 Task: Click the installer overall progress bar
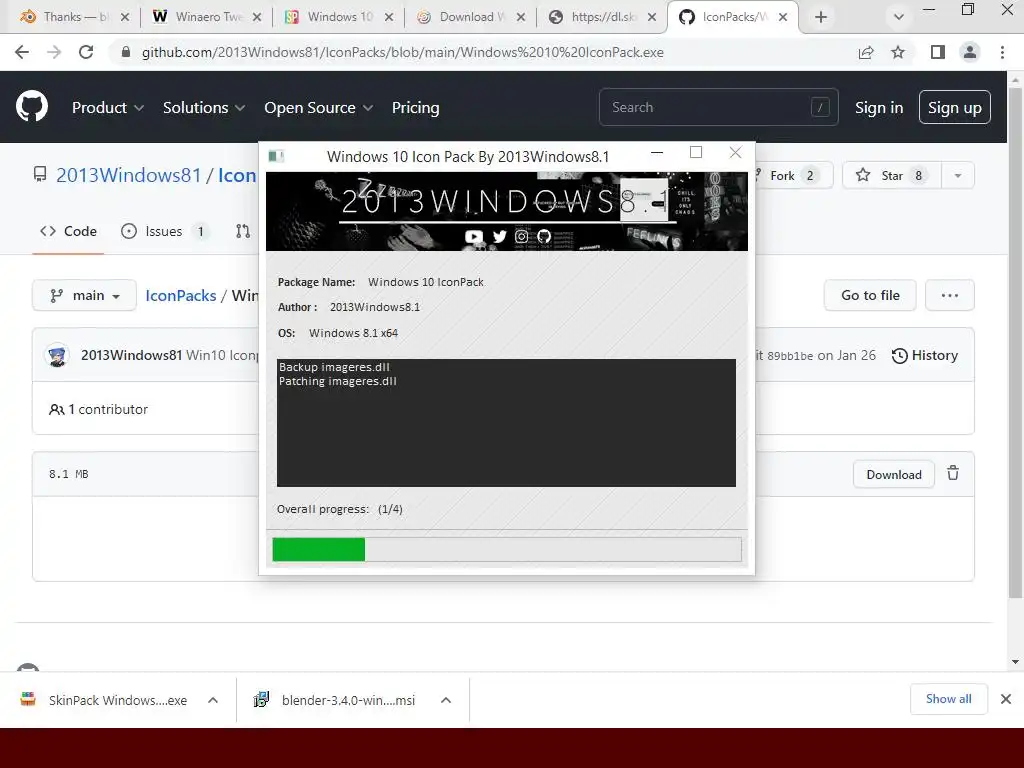click(507, 549)
